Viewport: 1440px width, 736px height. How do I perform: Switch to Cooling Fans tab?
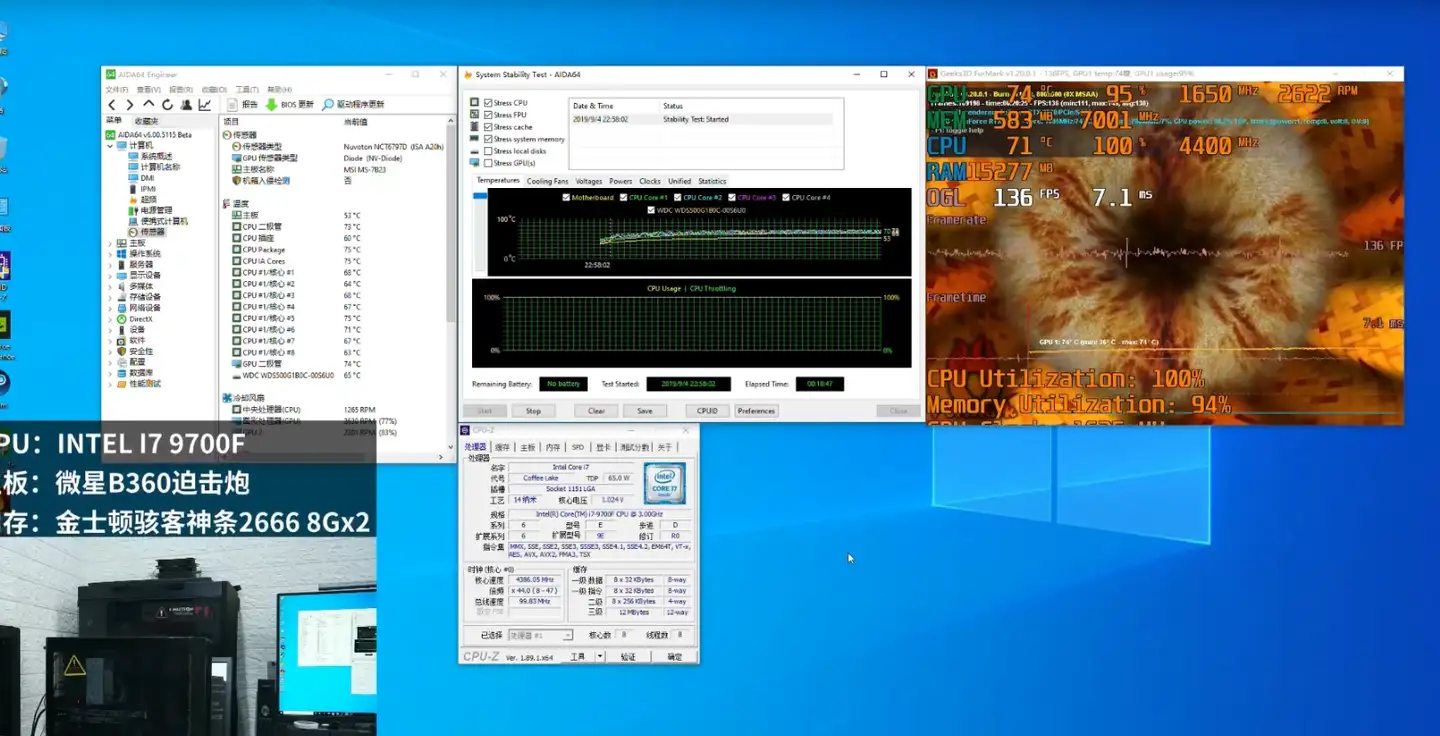(x=547, y=181)
